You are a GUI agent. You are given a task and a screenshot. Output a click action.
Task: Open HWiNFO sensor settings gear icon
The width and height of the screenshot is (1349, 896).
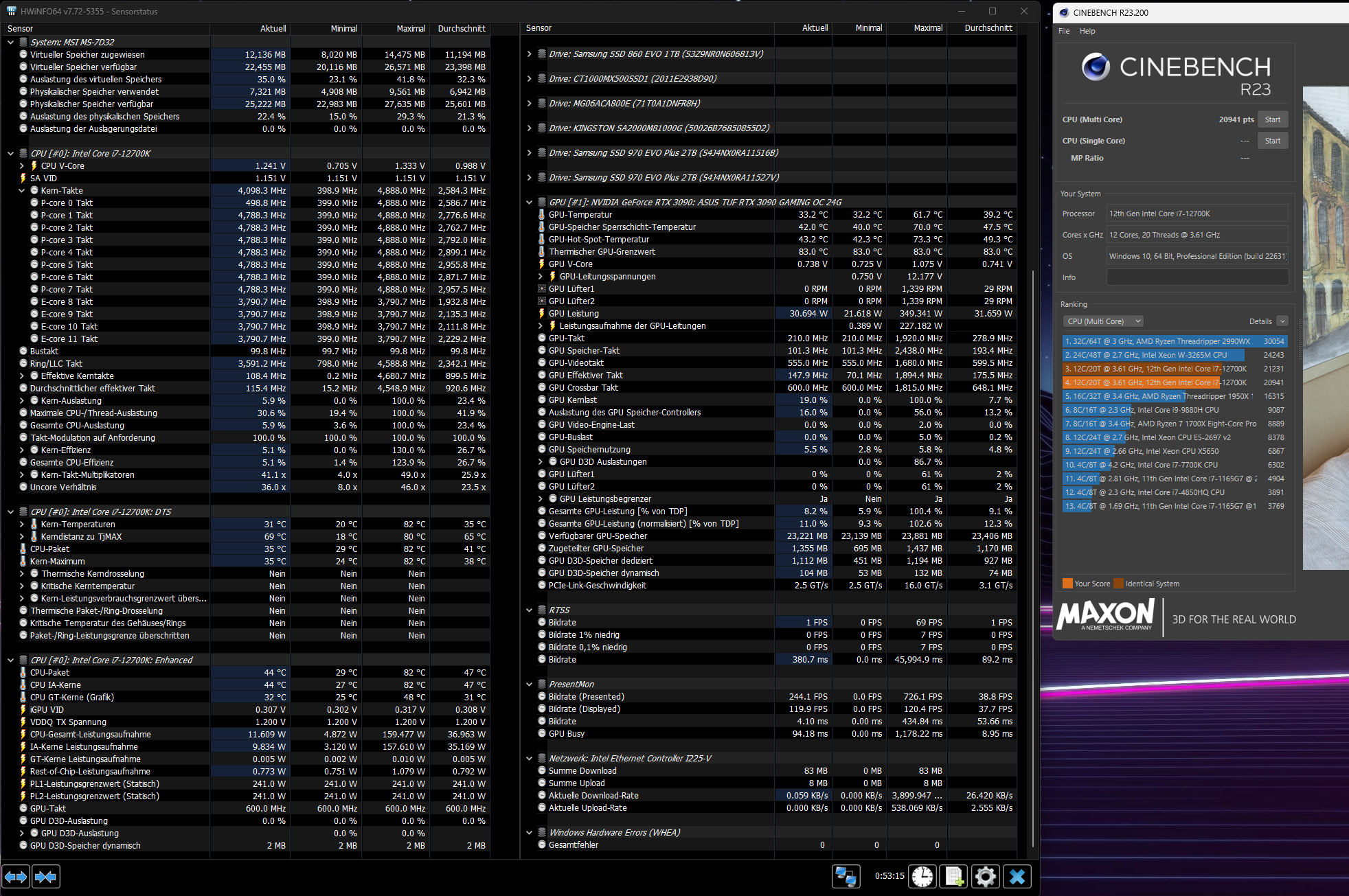[985, 877]
